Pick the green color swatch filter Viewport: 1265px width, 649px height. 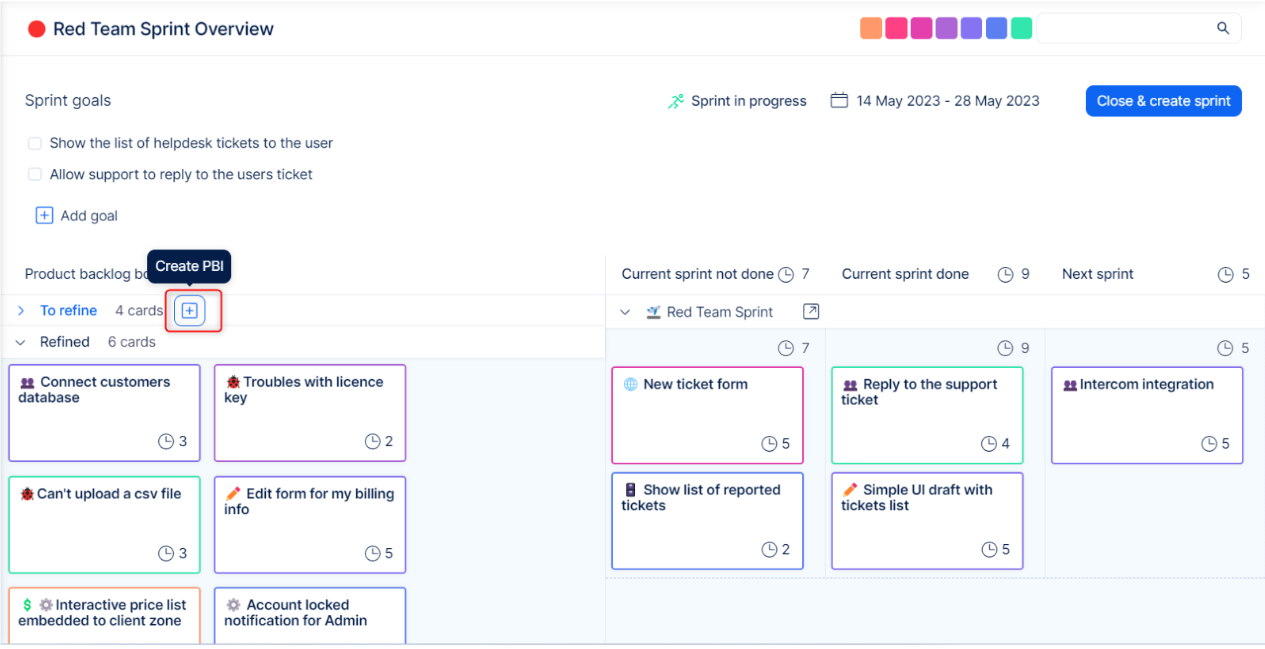[x=1021, y=28]
